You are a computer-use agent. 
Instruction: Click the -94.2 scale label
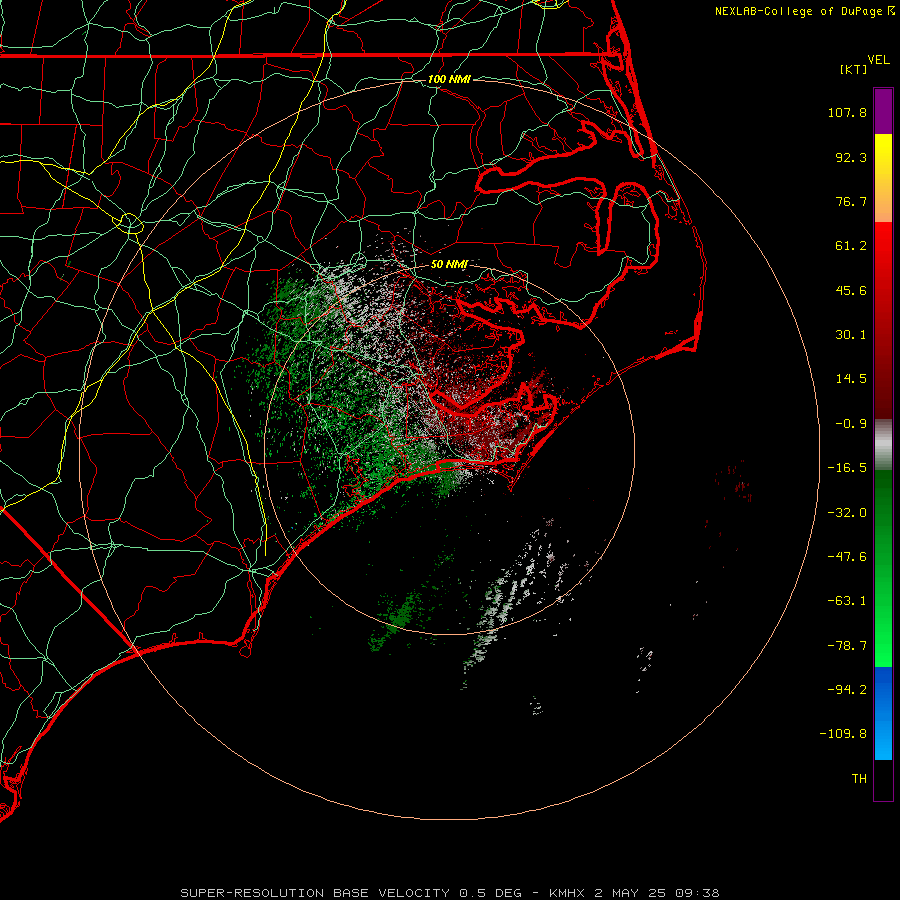pyautogui.click(x=847, y=689)
